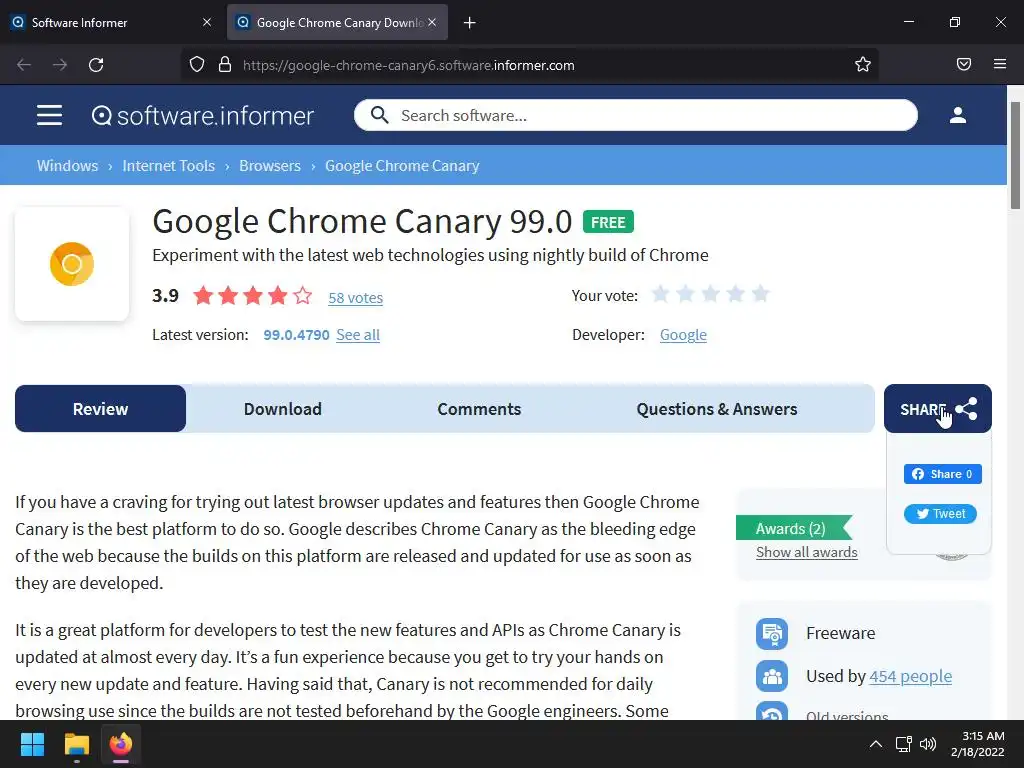Show all awards link
1024x768 pixels.
tap(807, 552)
